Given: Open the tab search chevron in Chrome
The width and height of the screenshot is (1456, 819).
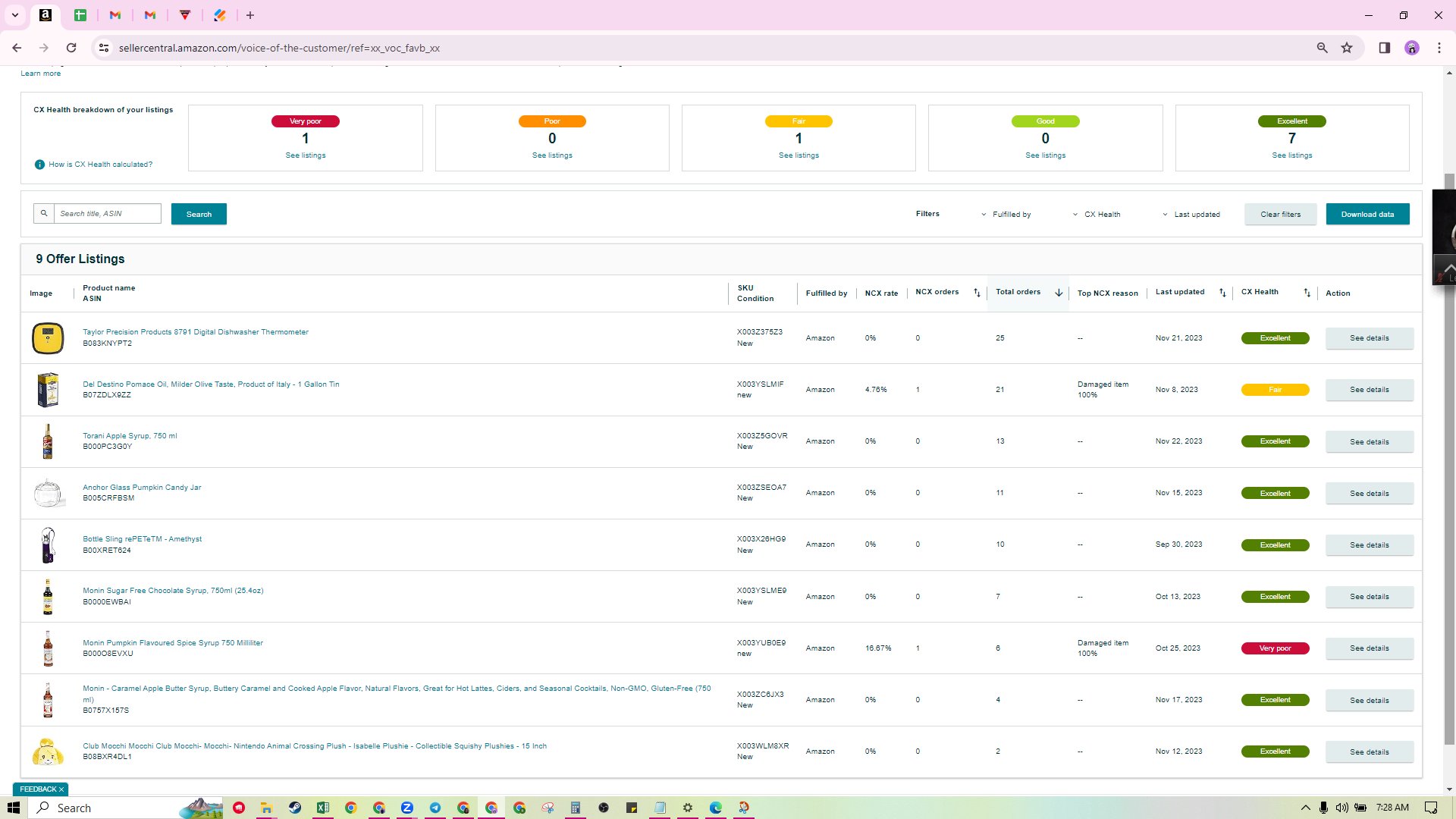Looking at the screenshot, I should point(14,15).
